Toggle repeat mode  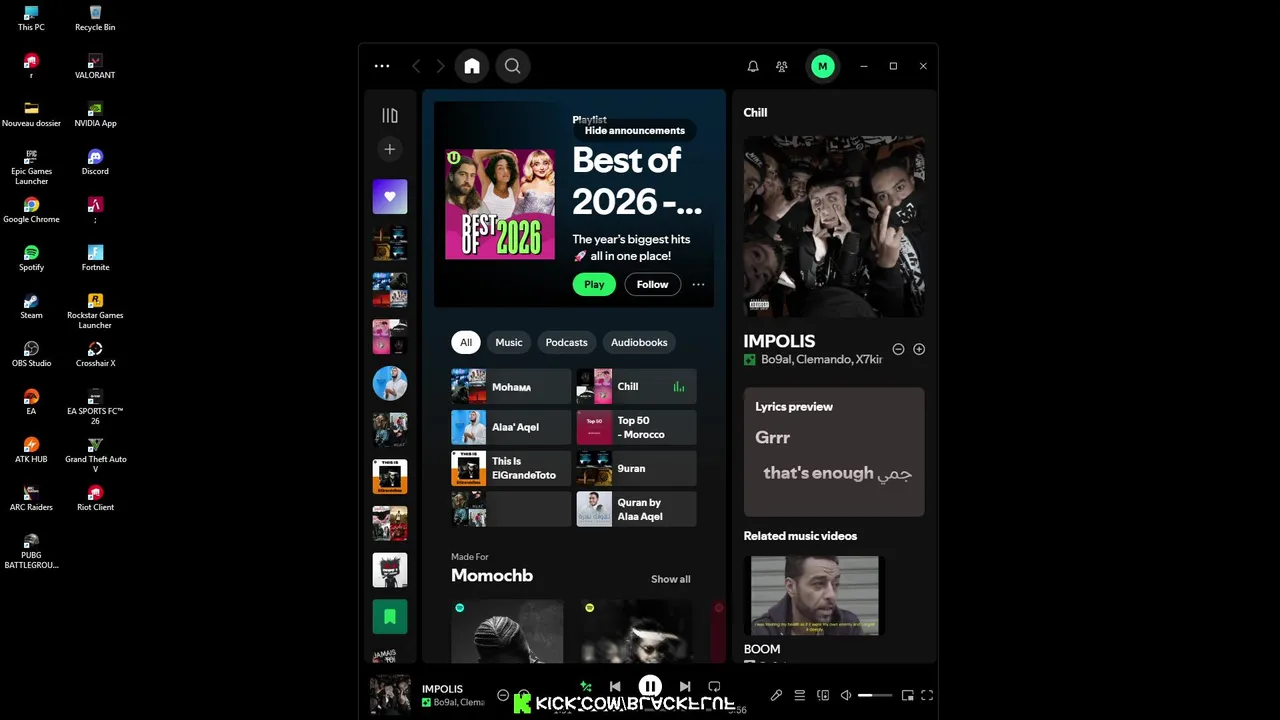[714, 687]
